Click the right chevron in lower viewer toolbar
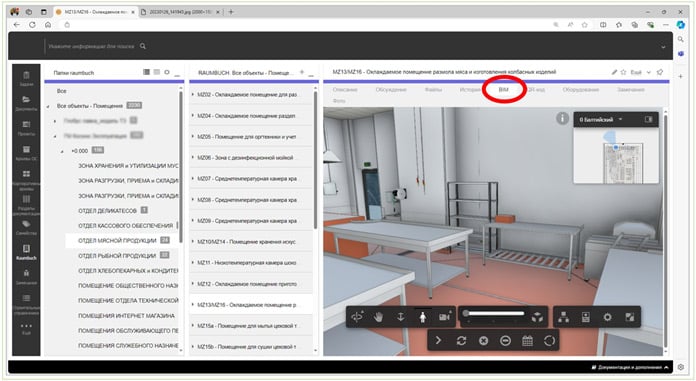The image size is (696, 381). 438,341
